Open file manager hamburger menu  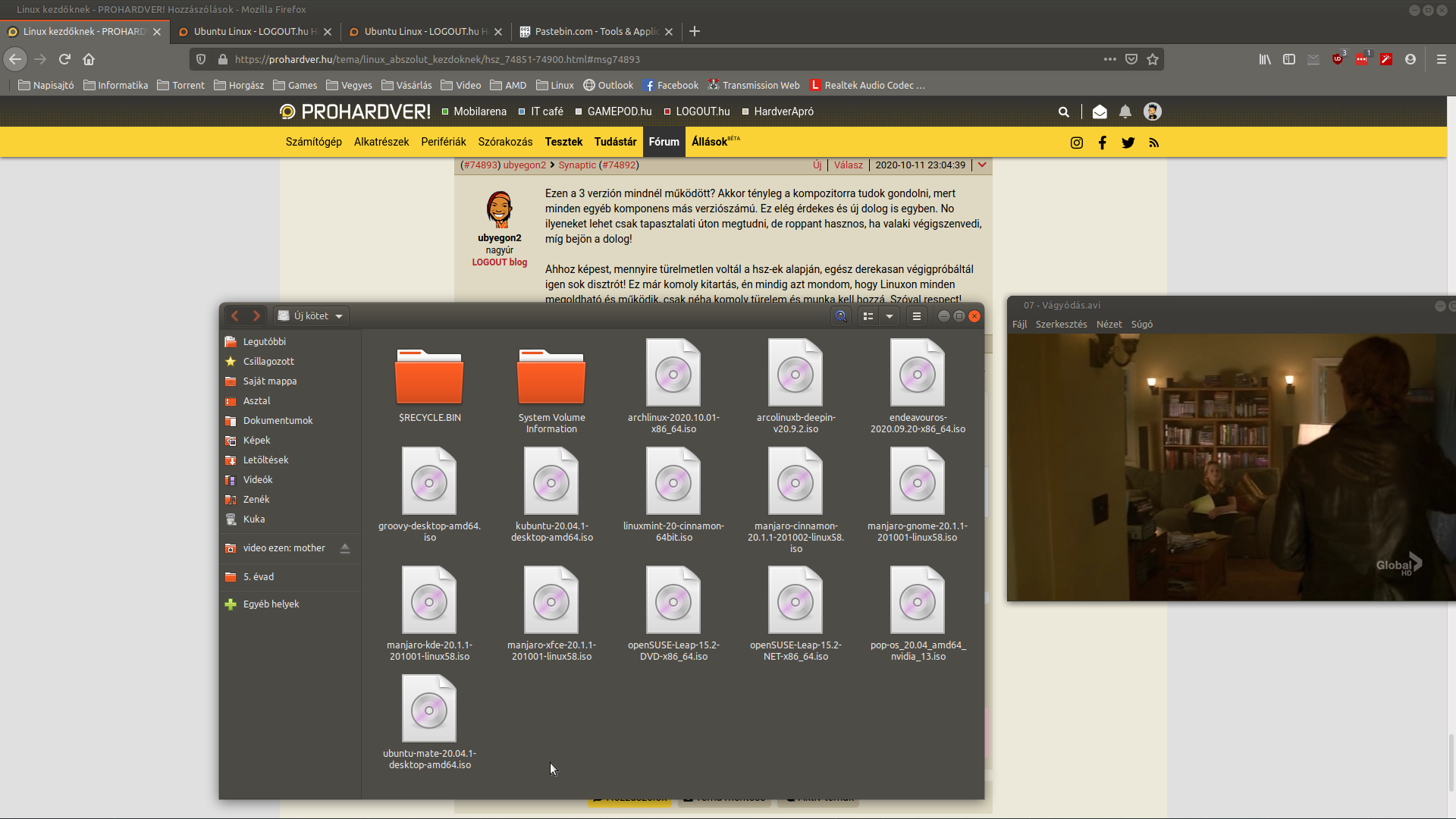pyautogui.click(x=917, y=316)
